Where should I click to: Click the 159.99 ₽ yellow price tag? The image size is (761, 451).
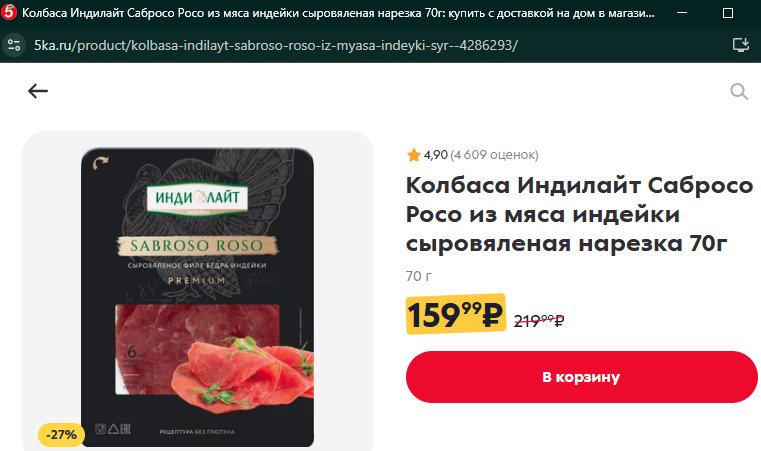tap(455, 314)
